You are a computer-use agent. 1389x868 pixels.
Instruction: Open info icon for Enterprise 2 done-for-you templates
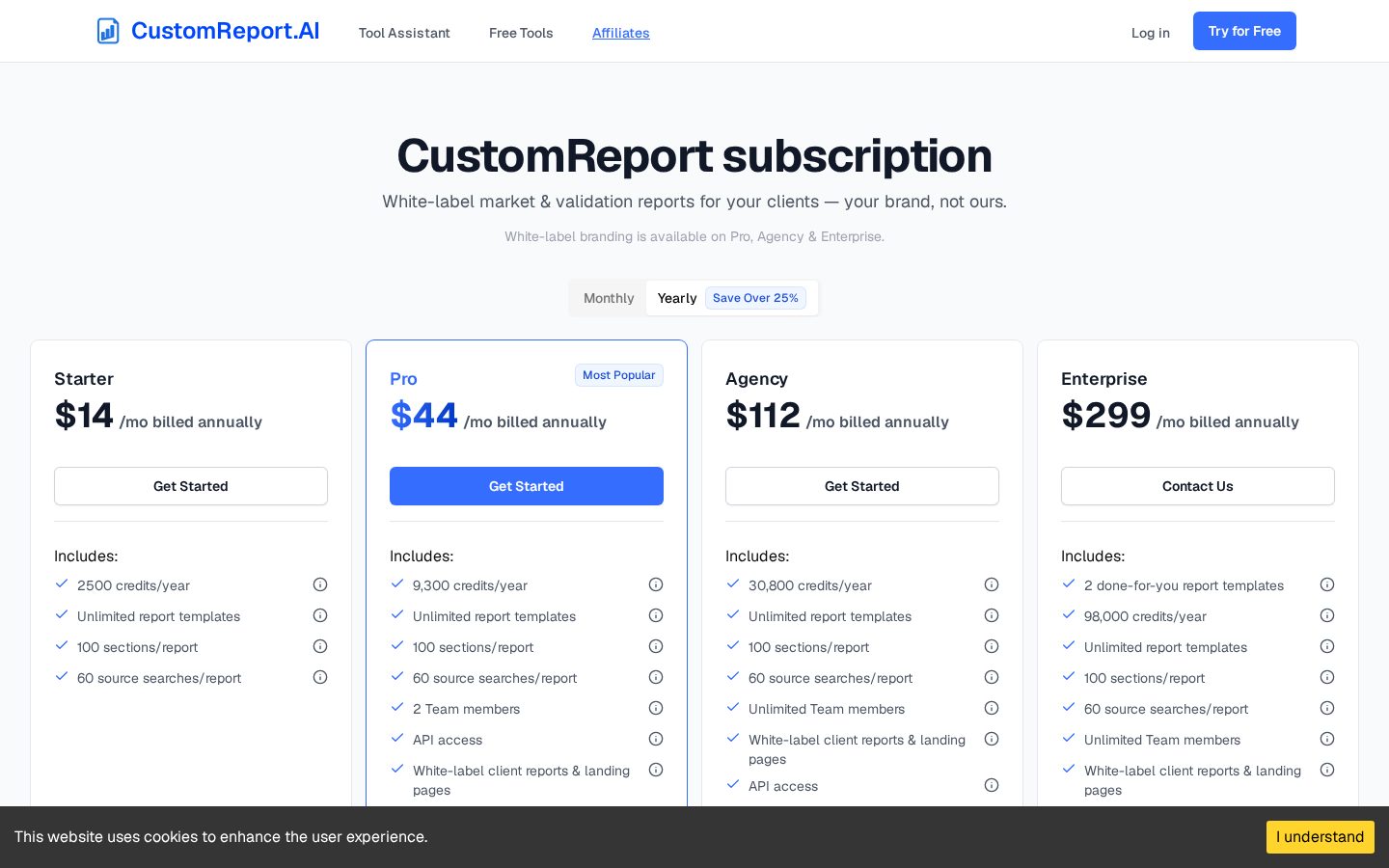(1327, 584)
